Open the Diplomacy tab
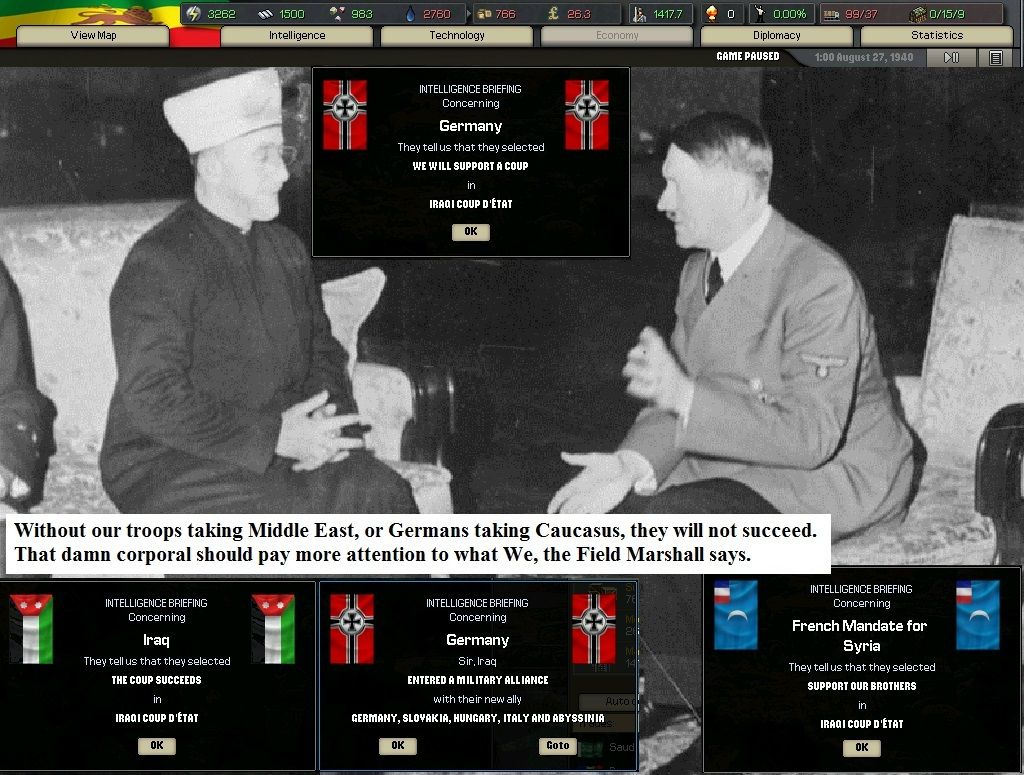 click(x=776, y=36)
